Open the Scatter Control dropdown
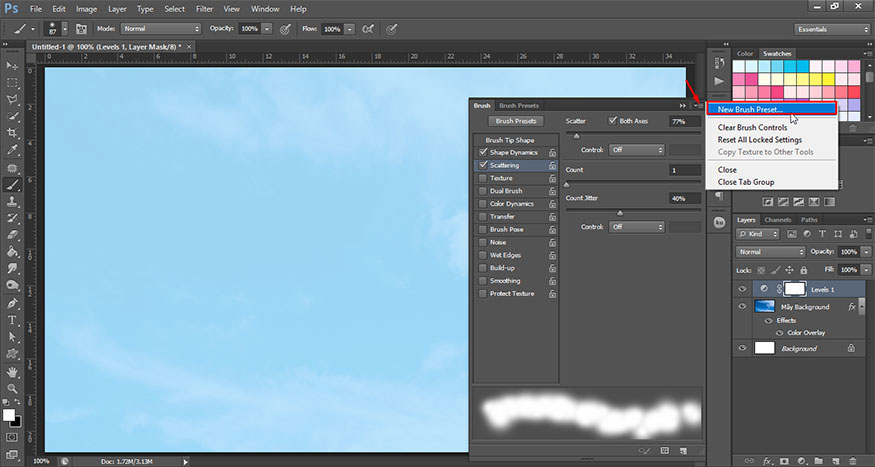Viewport: 875px width, 467px height. point(637,150)
